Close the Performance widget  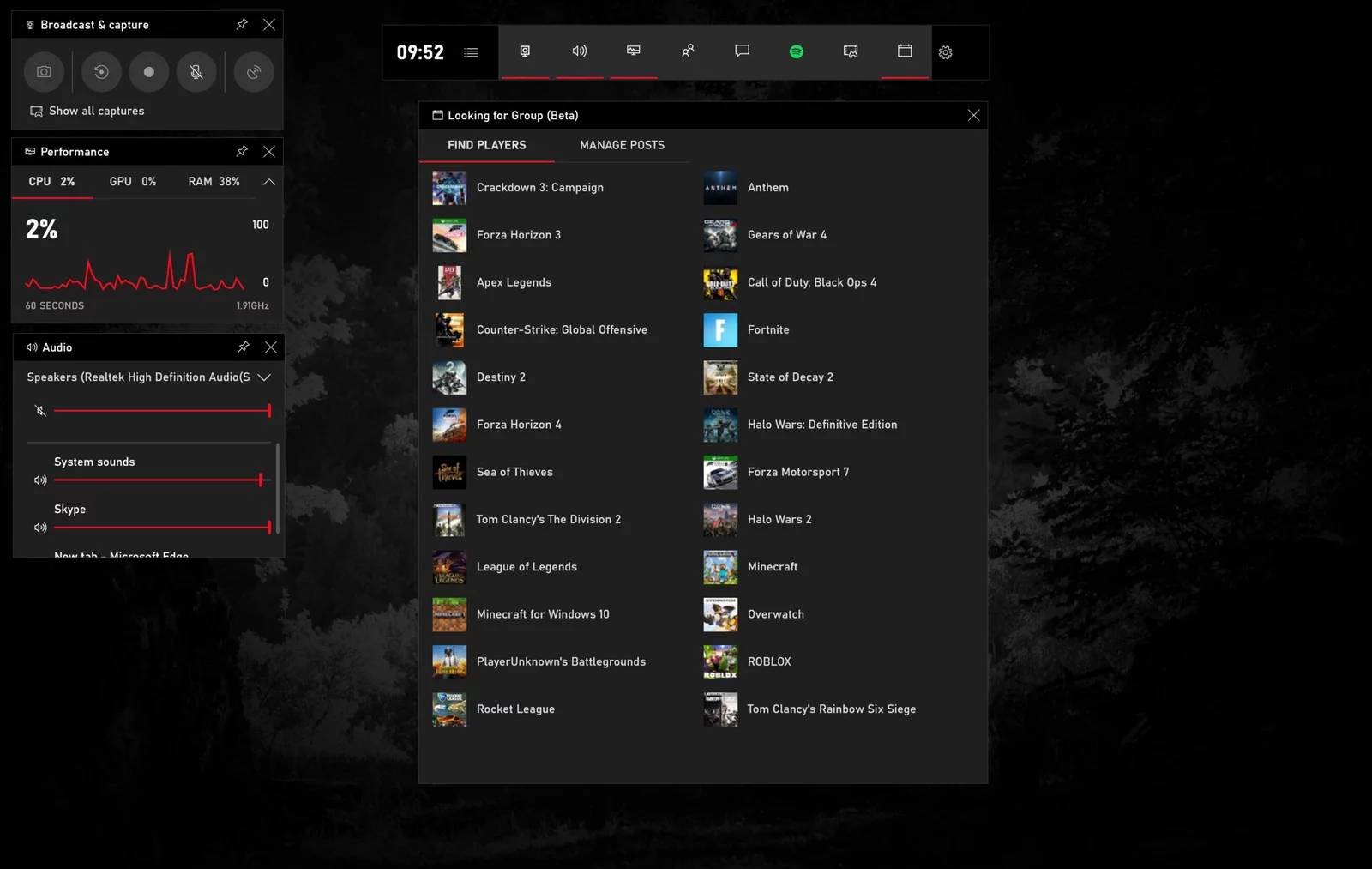click(x=269, y=151)
